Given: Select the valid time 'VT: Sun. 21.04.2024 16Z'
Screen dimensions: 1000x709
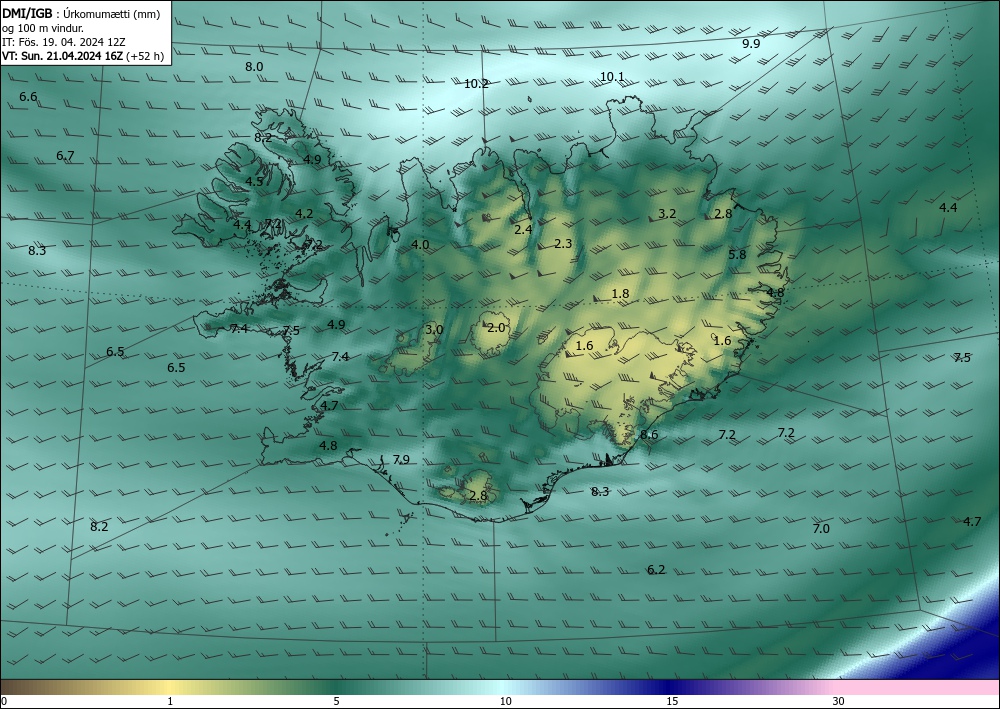Looking at the screenshot, I should 62,56.
